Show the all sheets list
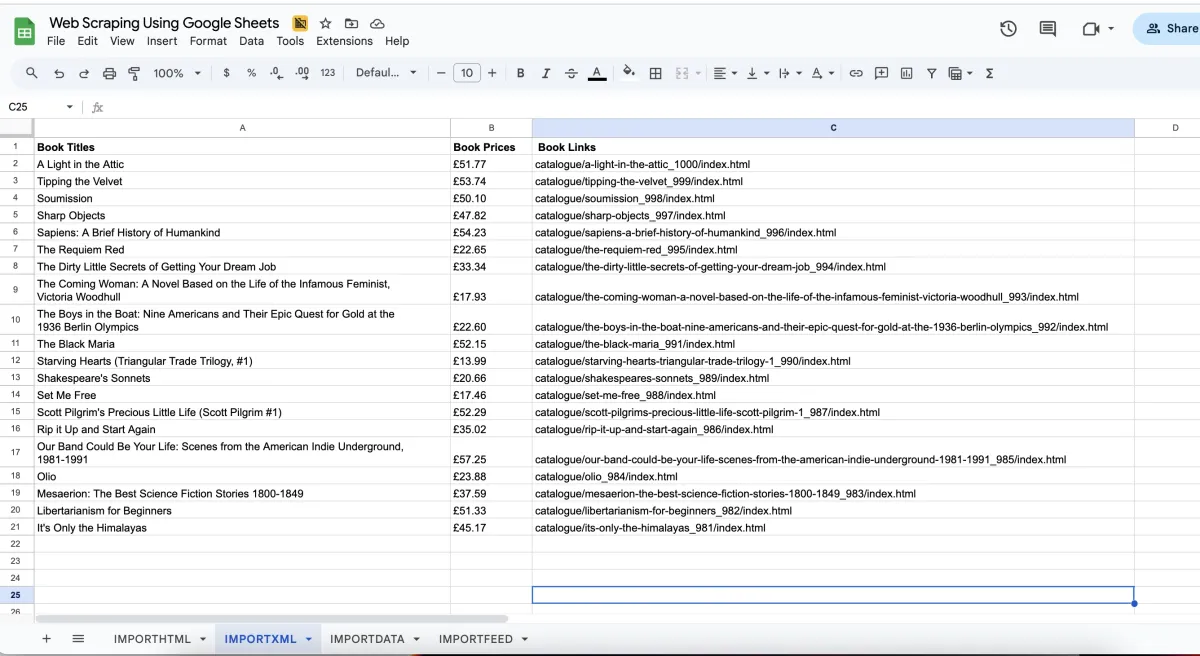Screen dimensions: 1200x656 click(78, 638)
